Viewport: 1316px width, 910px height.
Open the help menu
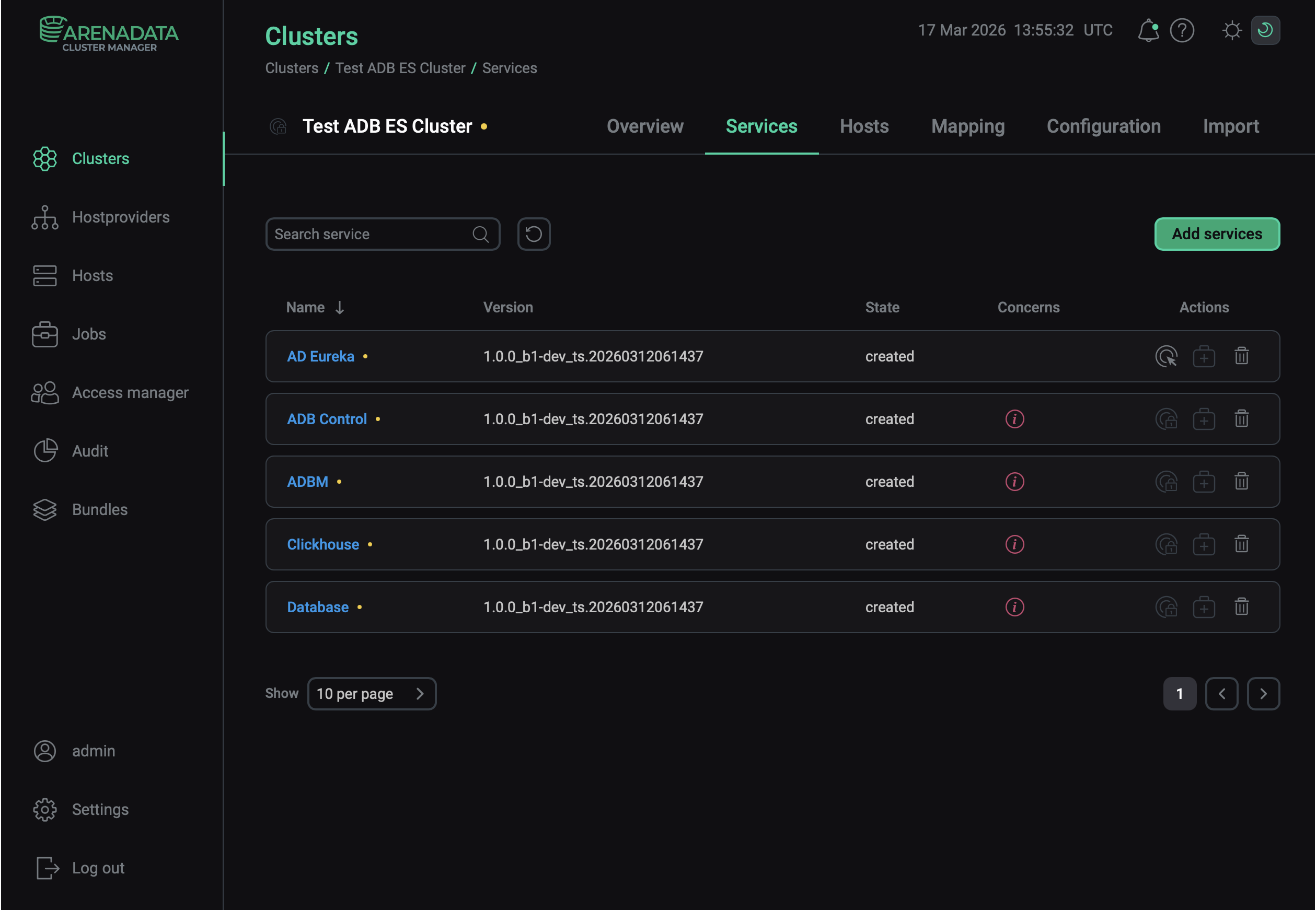(x=1182, y=31)
